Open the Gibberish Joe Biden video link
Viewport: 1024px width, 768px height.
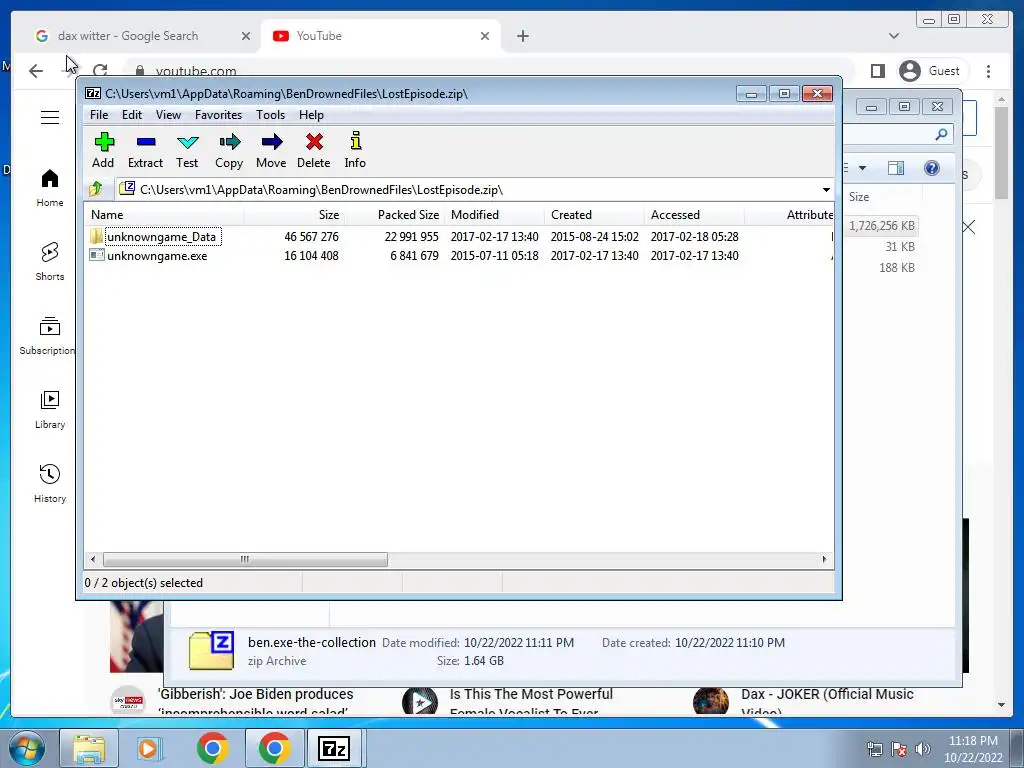point(255,701)
